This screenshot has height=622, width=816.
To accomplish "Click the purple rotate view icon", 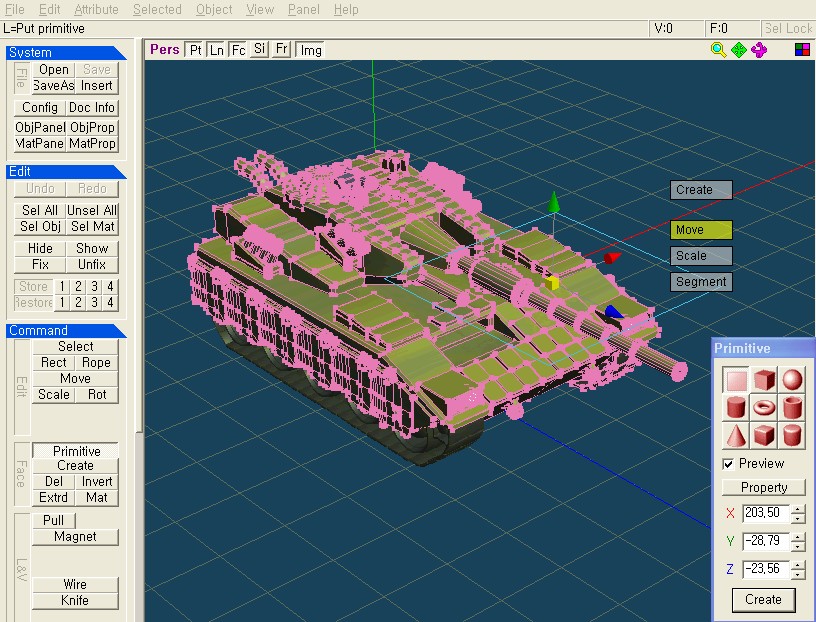I will tap(759, 50).
